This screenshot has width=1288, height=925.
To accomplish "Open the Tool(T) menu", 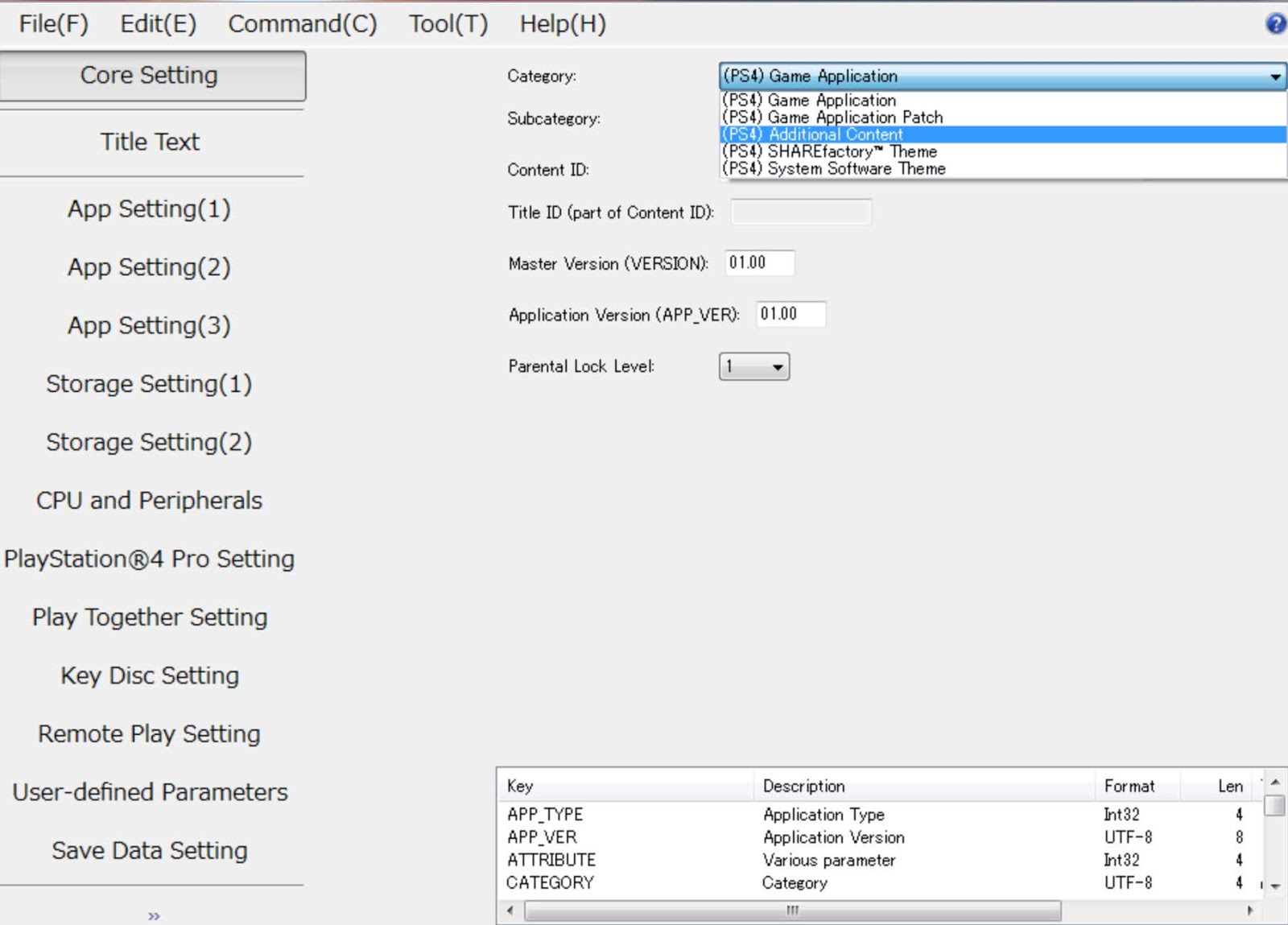I will click(x=448, y=23).
